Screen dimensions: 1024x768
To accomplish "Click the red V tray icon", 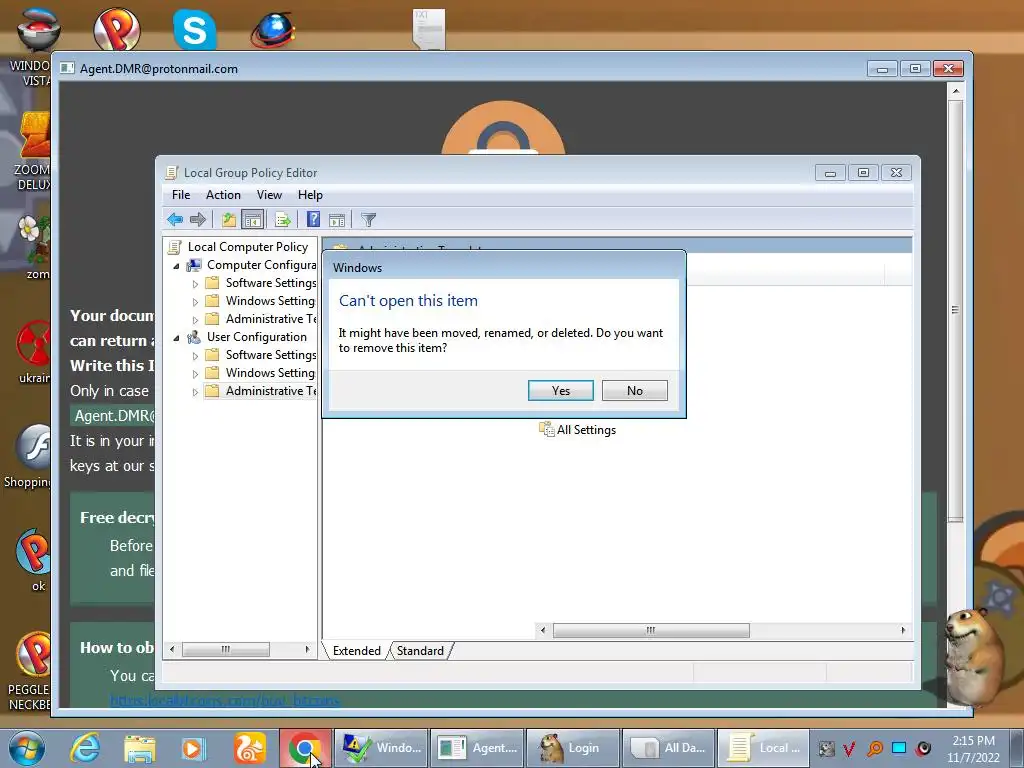I will (x=850, y=748).
